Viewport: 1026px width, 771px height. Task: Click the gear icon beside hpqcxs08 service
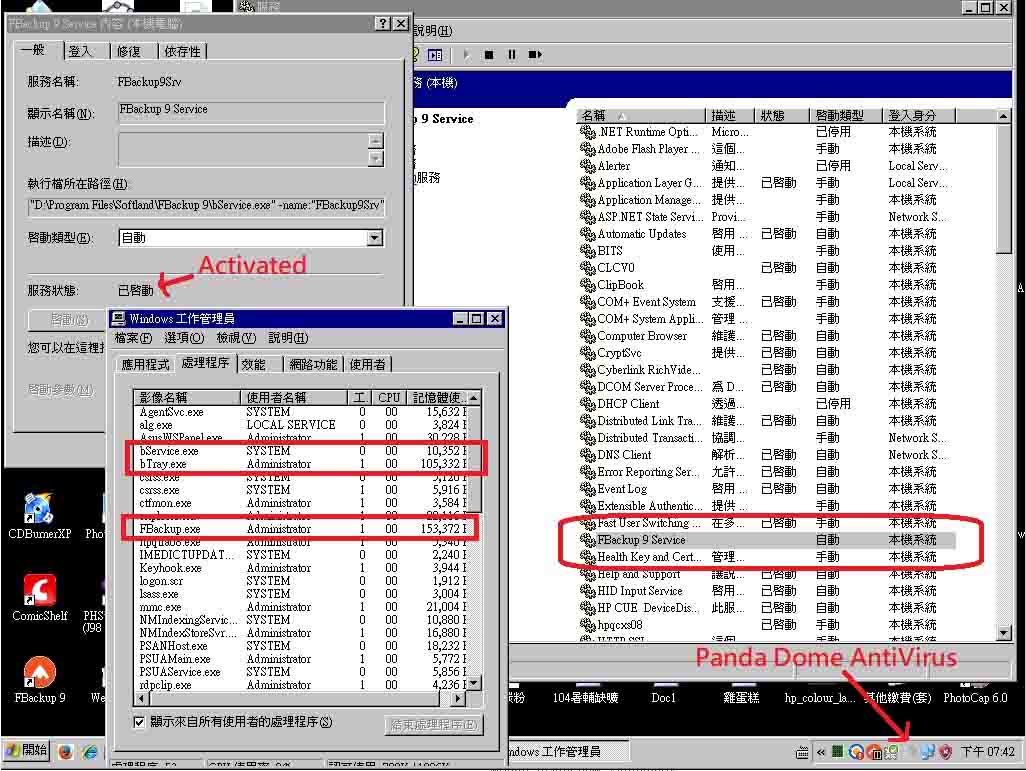(x=587, y=625)
